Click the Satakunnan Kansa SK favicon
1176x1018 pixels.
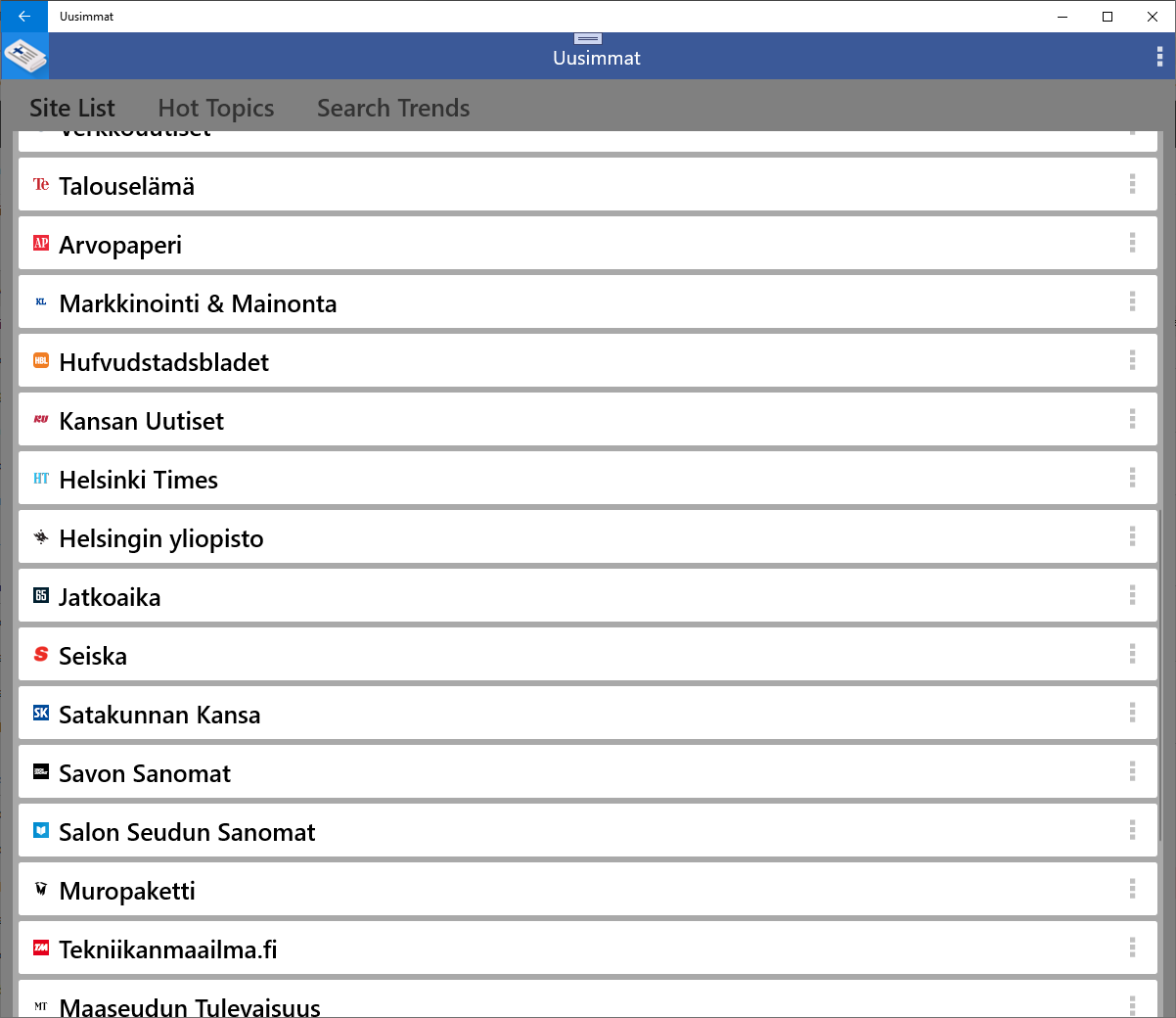(x=41, y=713)
